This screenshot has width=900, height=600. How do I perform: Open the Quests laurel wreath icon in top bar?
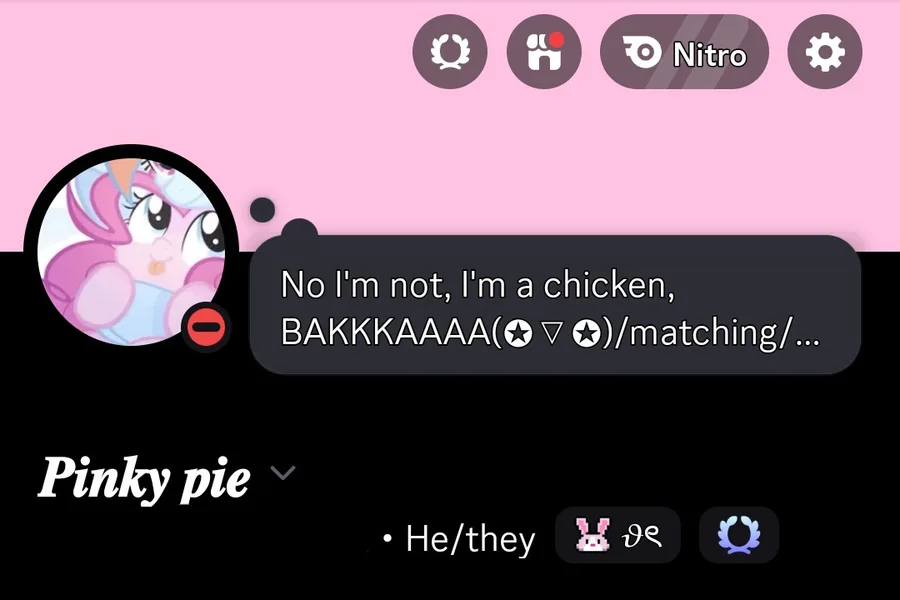(x=450, y=52)
